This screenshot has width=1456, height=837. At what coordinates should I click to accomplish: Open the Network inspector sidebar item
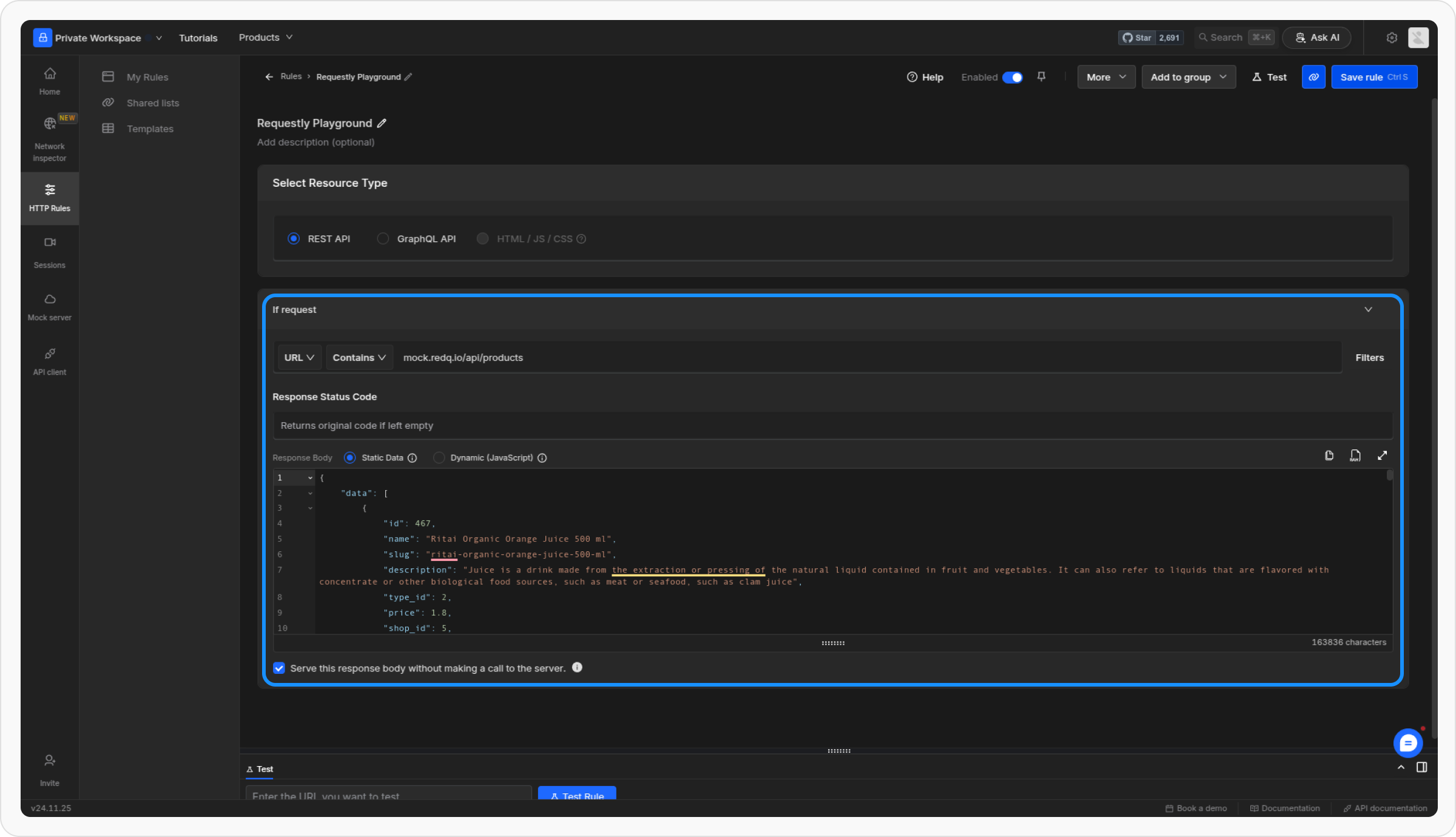50,139
